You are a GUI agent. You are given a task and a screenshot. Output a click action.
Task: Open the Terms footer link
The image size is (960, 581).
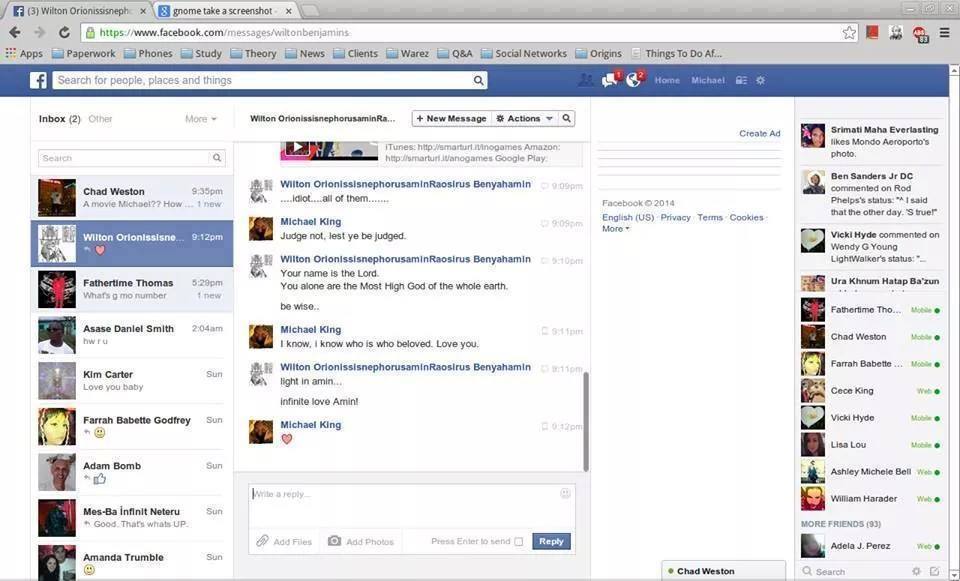coord(710,217)
